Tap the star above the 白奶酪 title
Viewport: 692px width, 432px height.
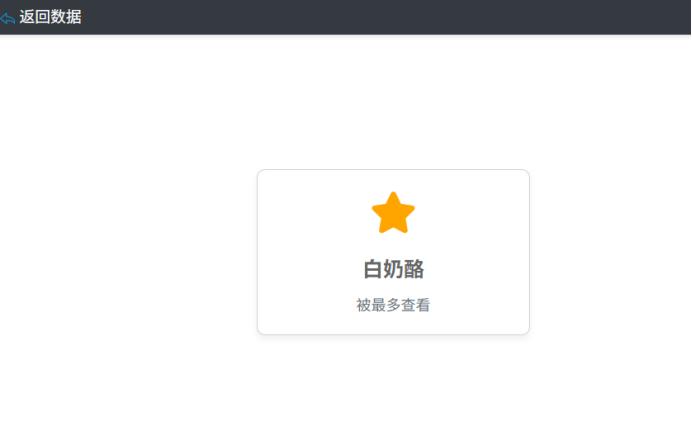(393, 213)
